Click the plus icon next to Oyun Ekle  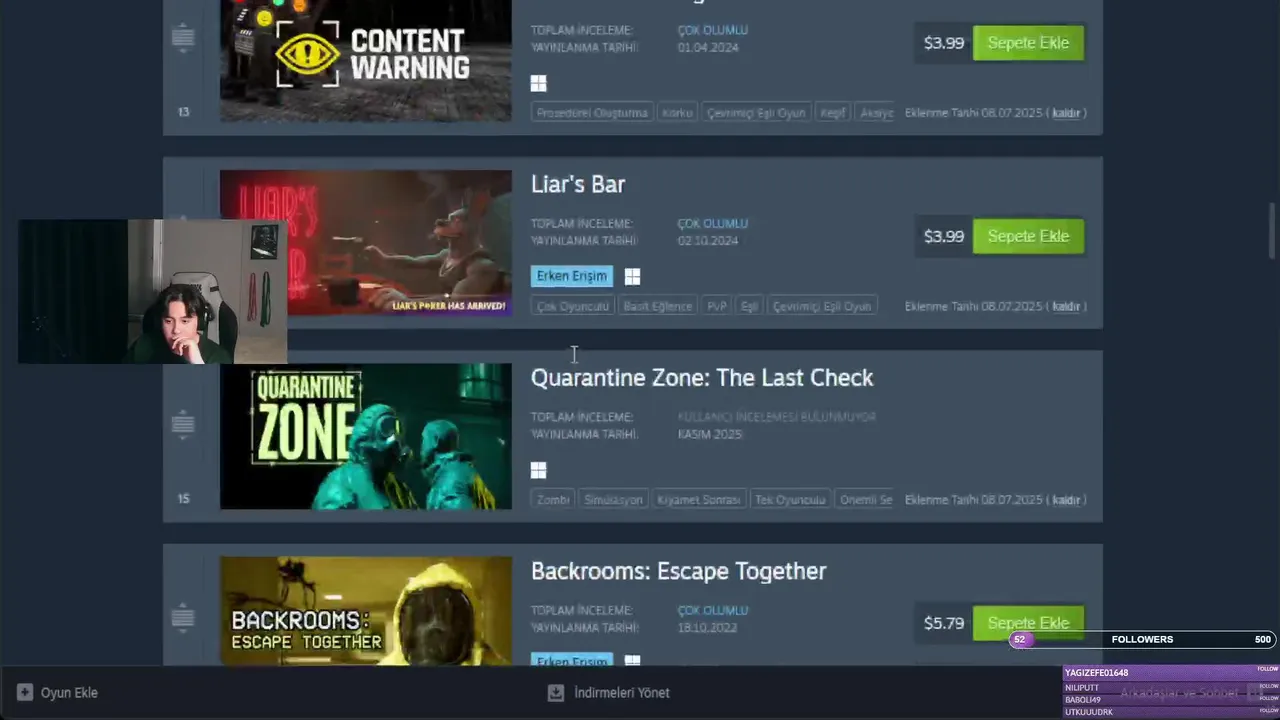click(x=25, y=692)
